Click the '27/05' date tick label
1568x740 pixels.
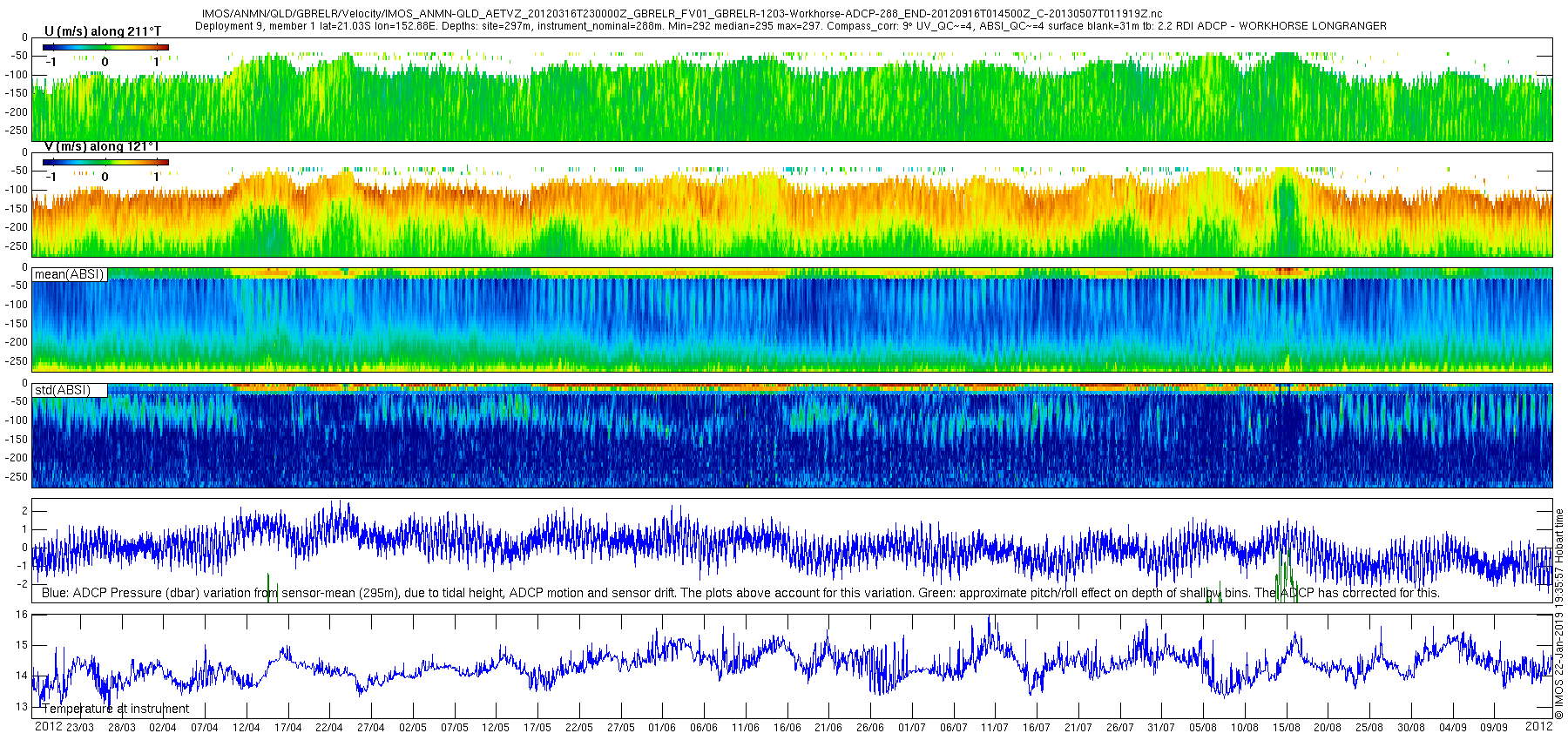[x=621, y=728]
